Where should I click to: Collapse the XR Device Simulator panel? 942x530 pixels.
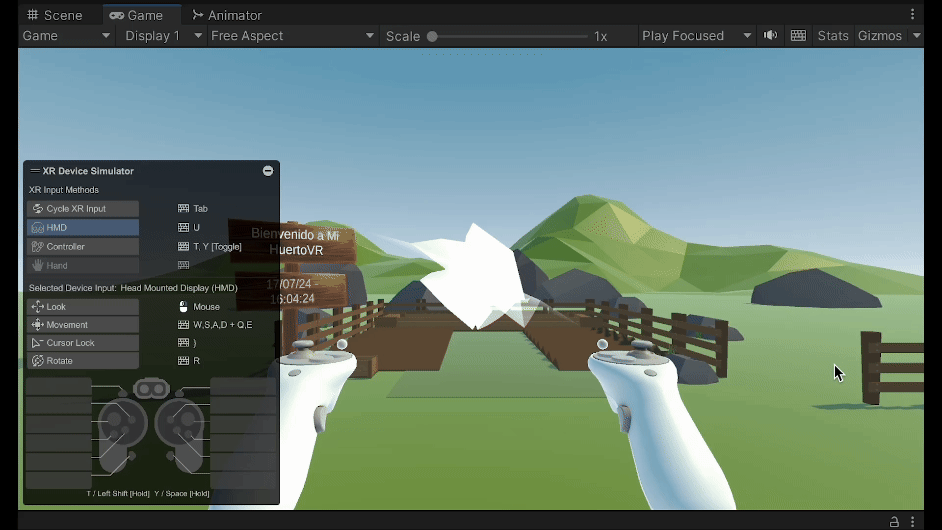268,171
